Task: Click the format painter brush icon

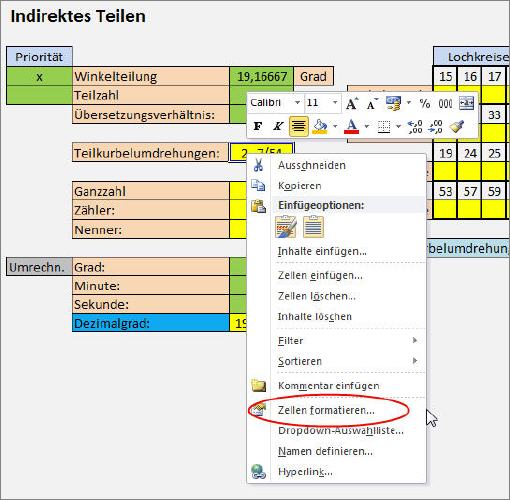Action: point(457,126)
